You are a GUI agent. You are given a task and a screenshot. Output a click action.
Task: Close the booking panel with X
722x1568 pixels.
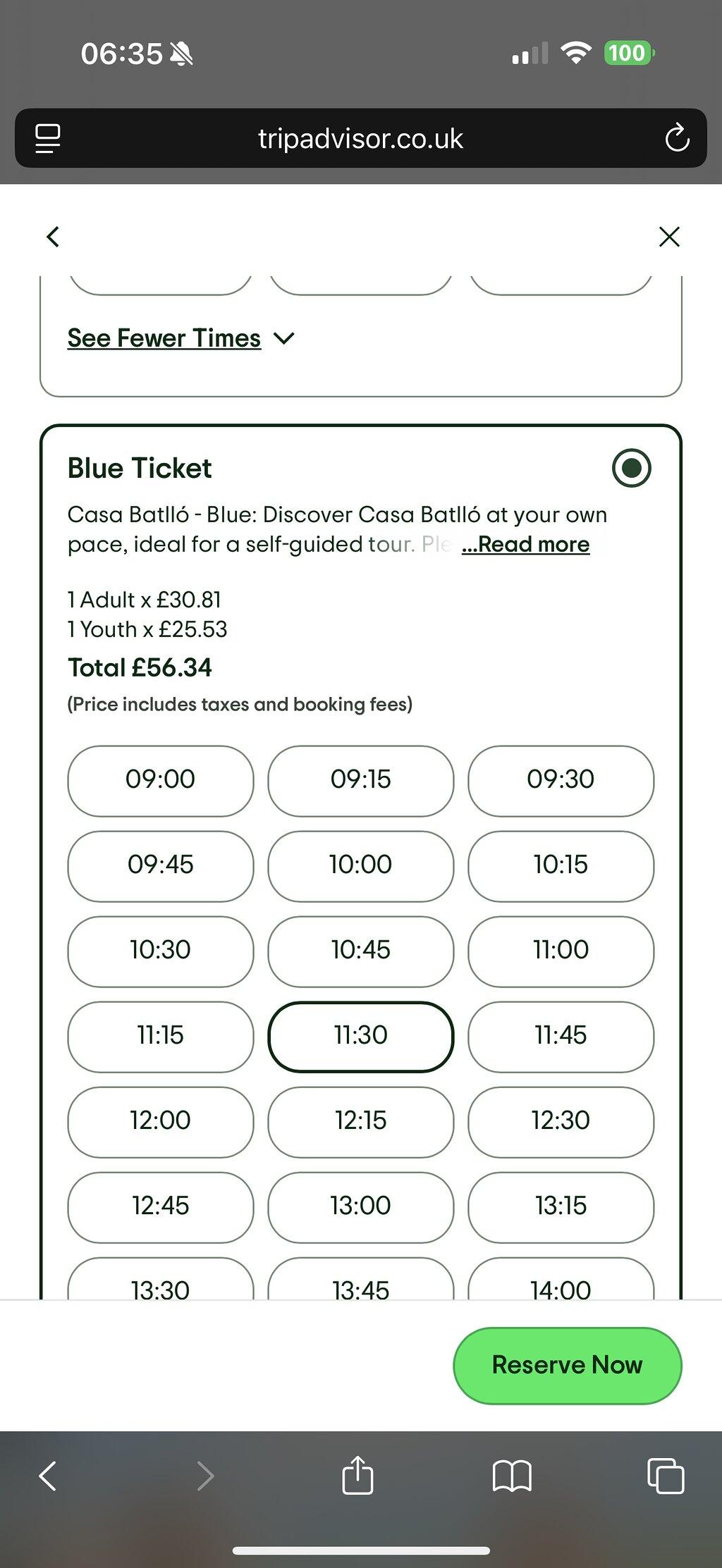(x=669, y=237)
